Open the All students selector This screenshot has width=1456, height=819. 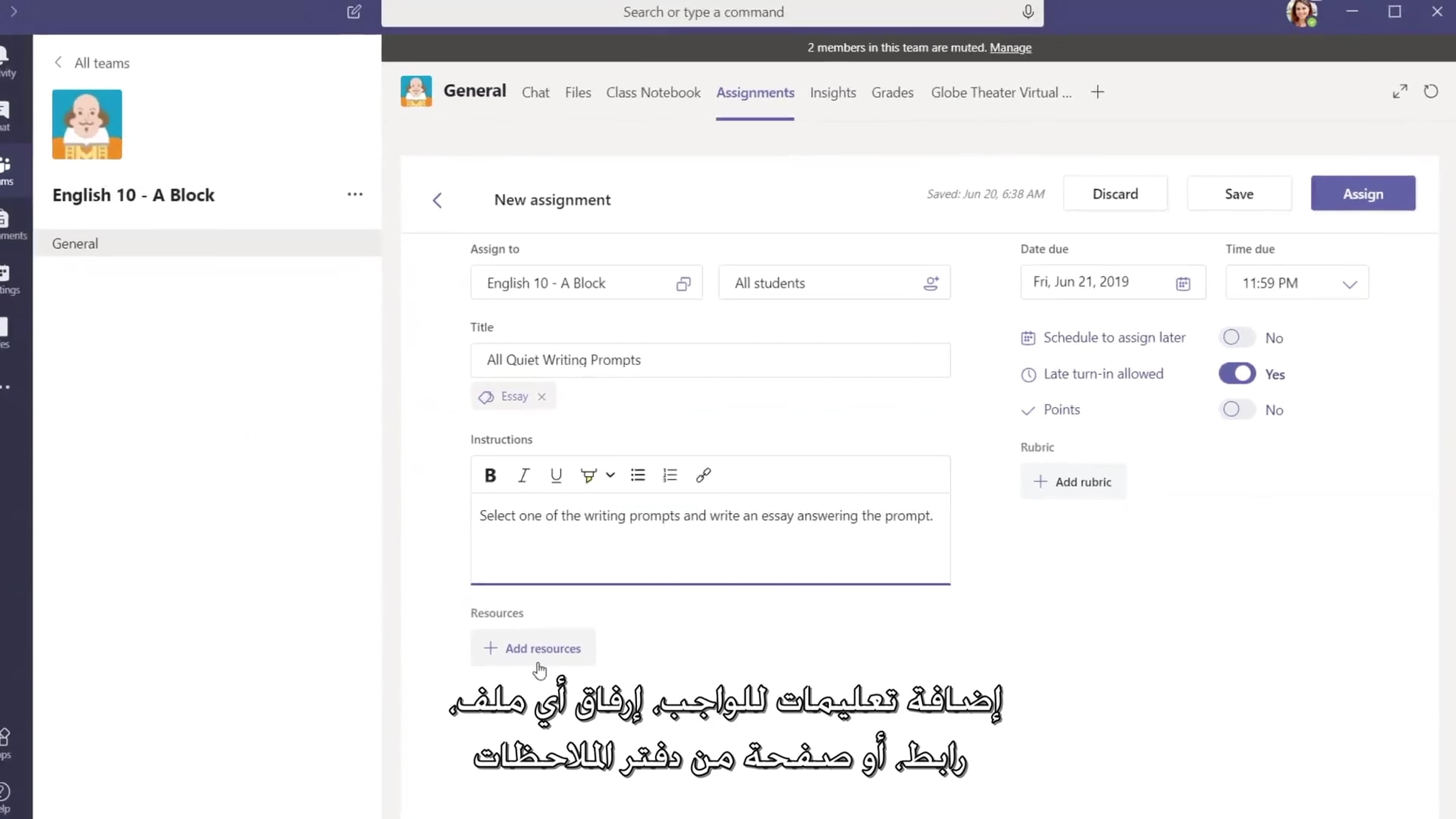tap(834, 283)
